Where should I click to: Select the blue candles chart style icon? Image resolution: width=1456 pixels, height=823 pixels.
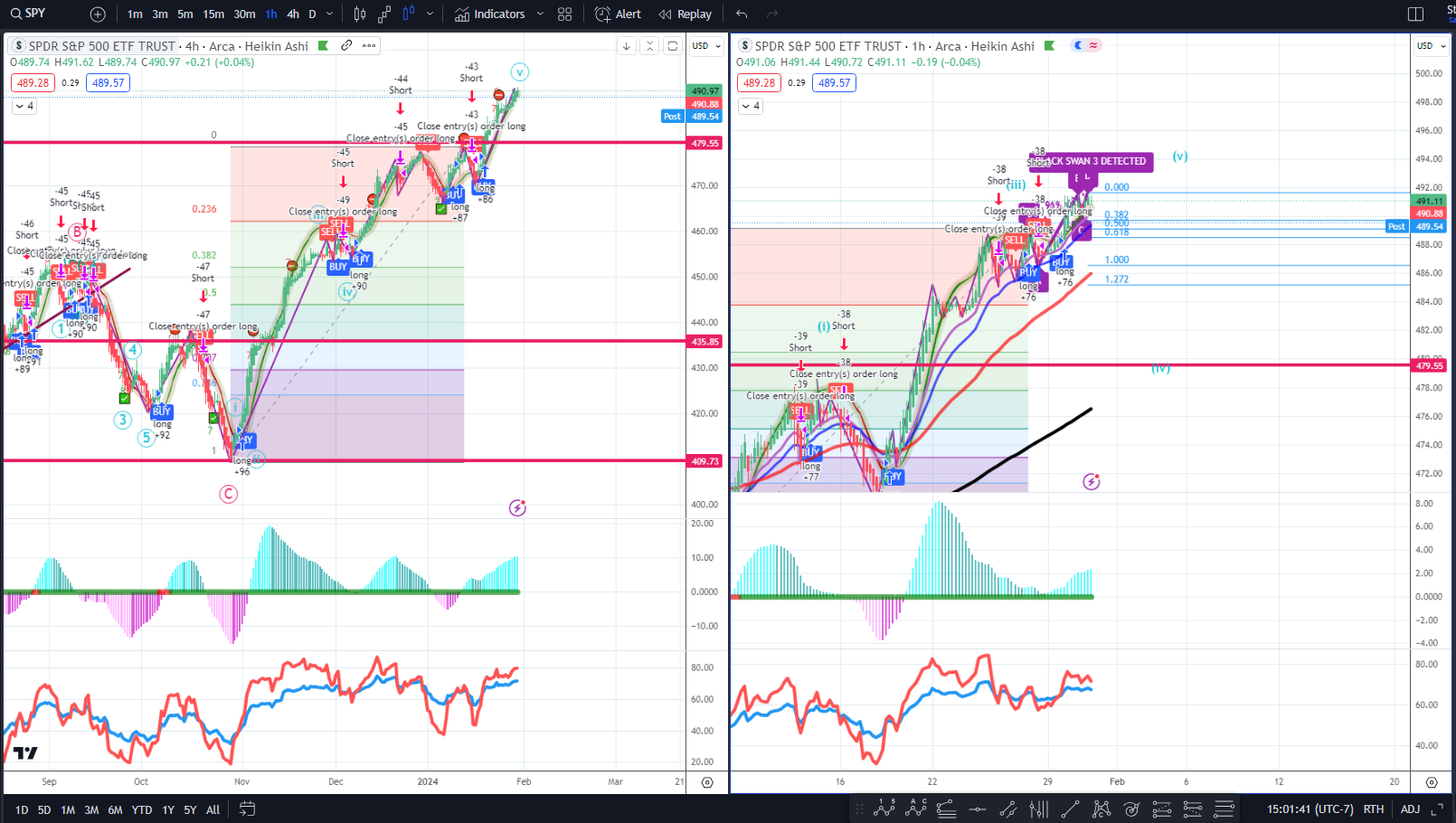click(409, 14)
